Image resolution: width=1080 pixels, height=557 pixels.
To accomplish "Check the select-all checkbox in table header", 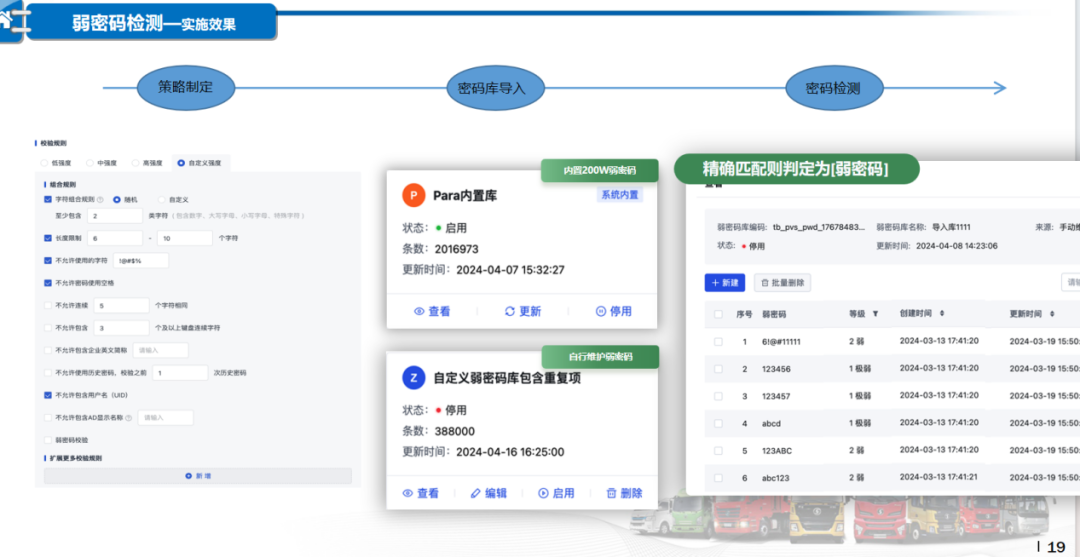I will tap(718, 314).
